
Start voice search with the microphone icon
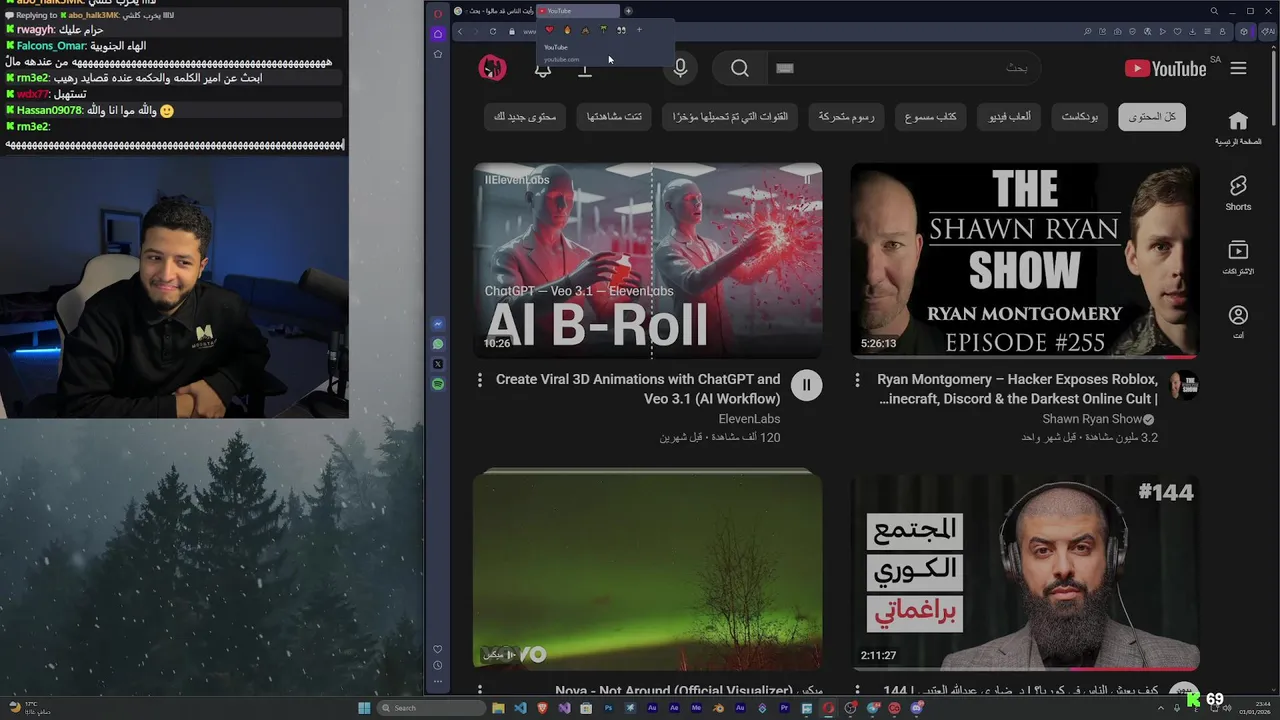pos(680,68)
